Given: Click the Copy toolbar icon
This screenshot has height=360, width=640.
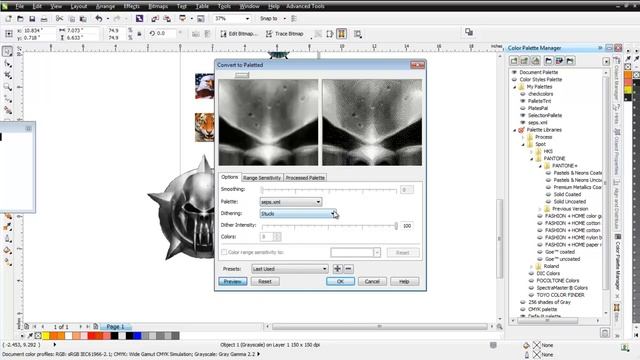Looking at the screenshot, I should tap(71, 19).
